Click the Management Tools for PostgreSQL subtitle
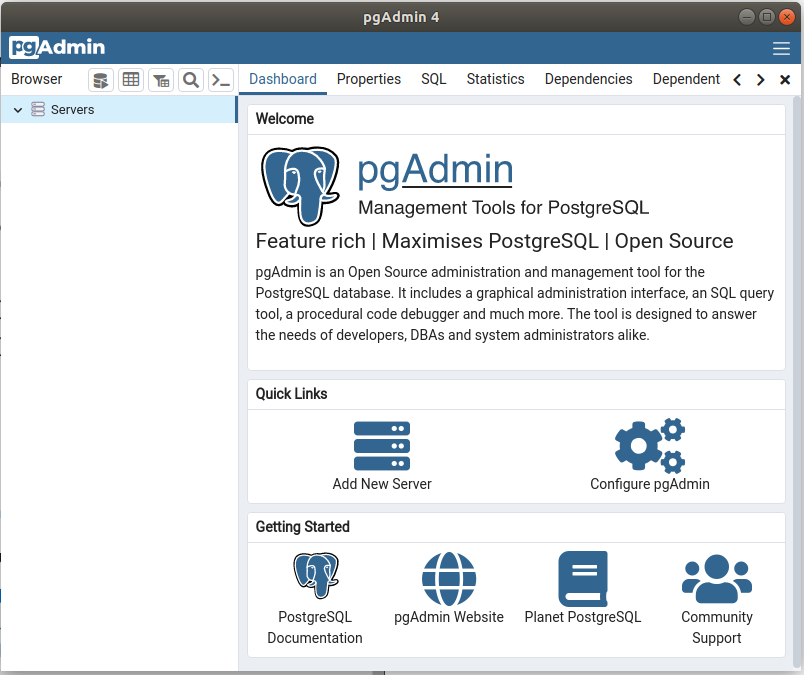Screen dimensions: 804x675 pyautogui.click(x=504, y=208)
